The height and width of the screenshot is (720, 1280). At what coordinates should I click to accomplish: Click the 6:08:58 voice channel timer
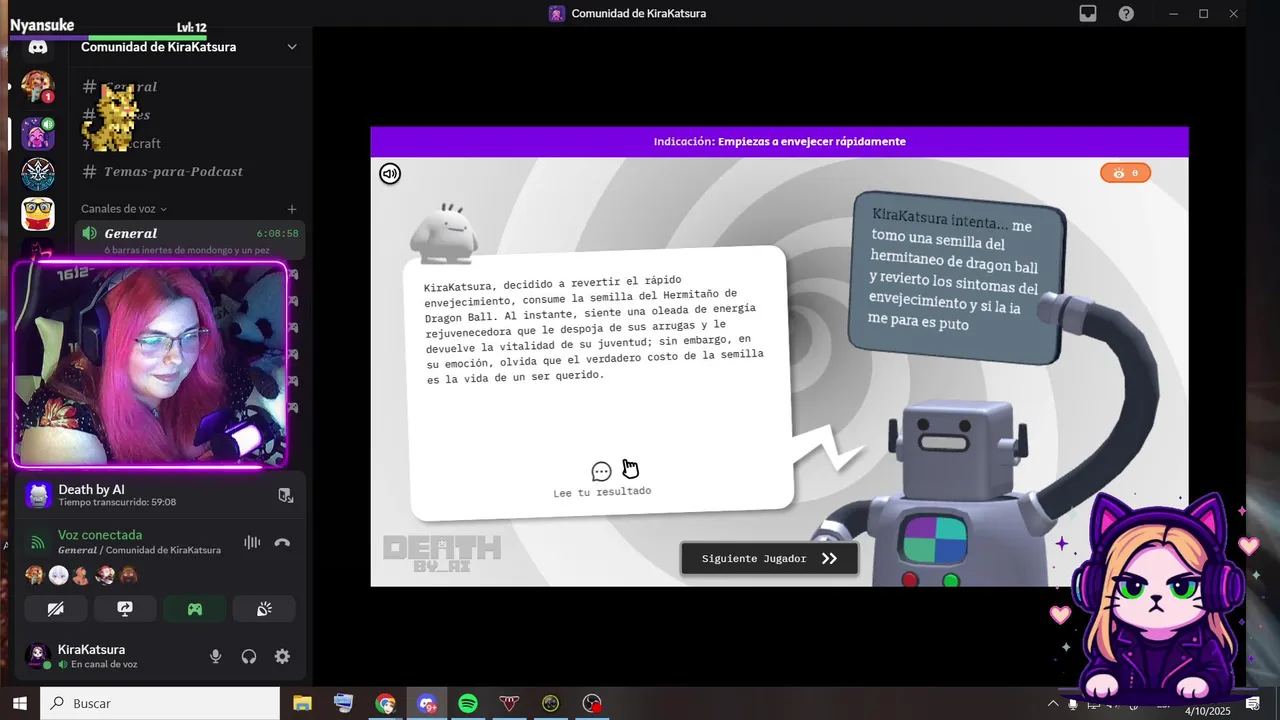pos(277,233)
